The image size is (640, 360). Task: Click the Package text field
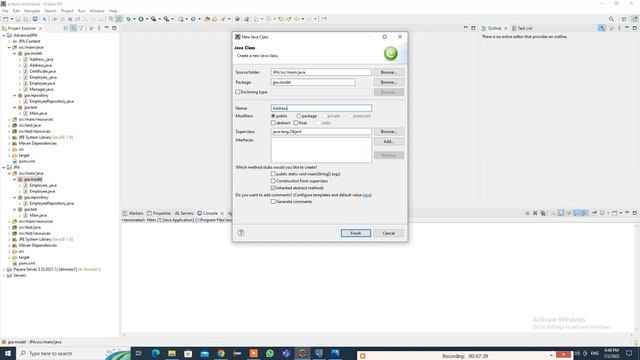pyautogui.click(x=313, y=82)
